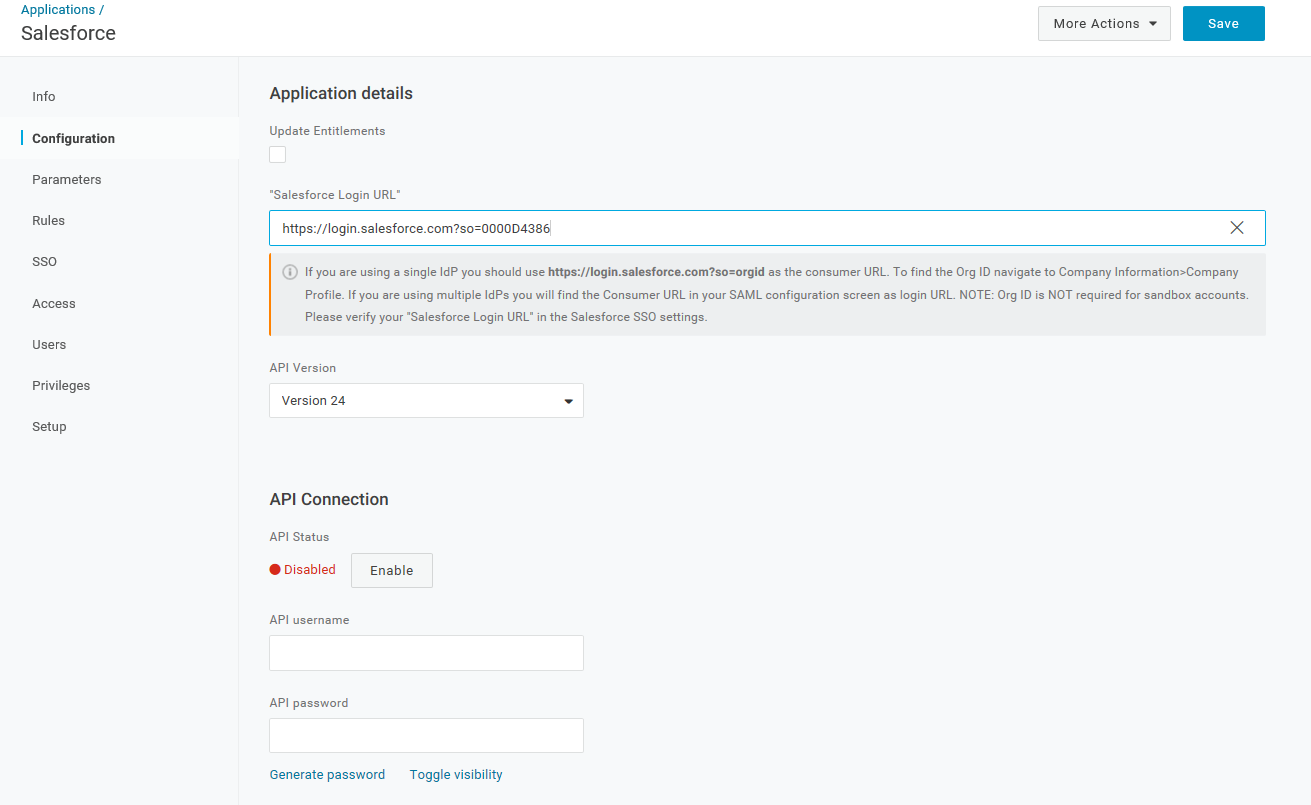Expand the More Actions menu
Screen dimensions: 1311x805
click(x=1104, y=24)
